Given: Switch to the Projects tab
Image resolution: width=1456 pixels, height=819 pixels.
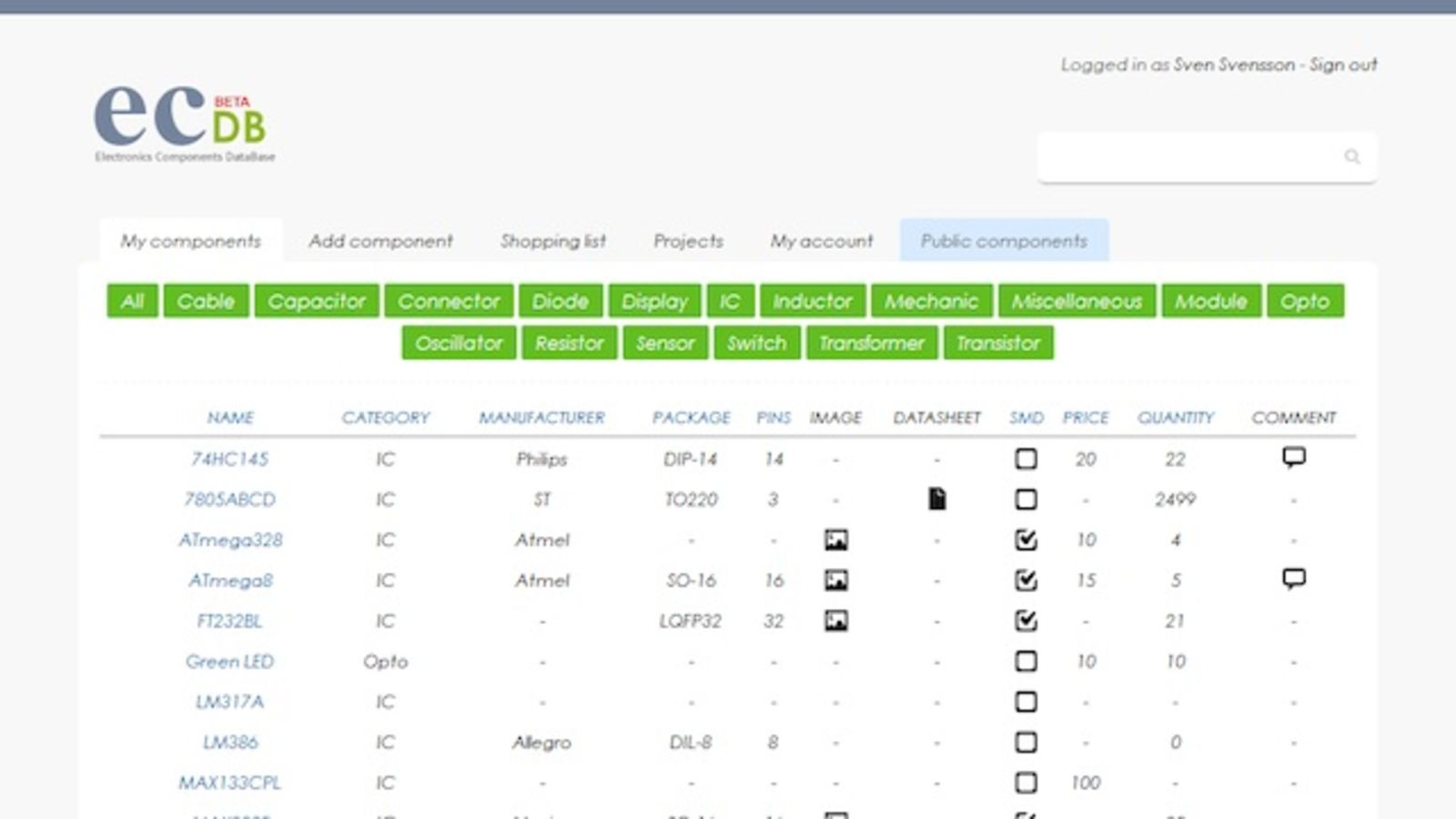Looking at the screenshot, I should tap(688, 240).
